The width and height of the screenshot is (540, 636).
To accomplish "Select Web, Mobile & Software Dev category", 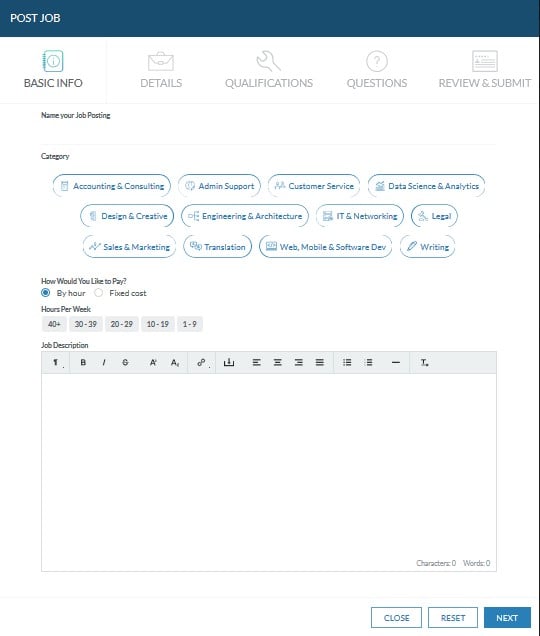I will coord(325,247).
